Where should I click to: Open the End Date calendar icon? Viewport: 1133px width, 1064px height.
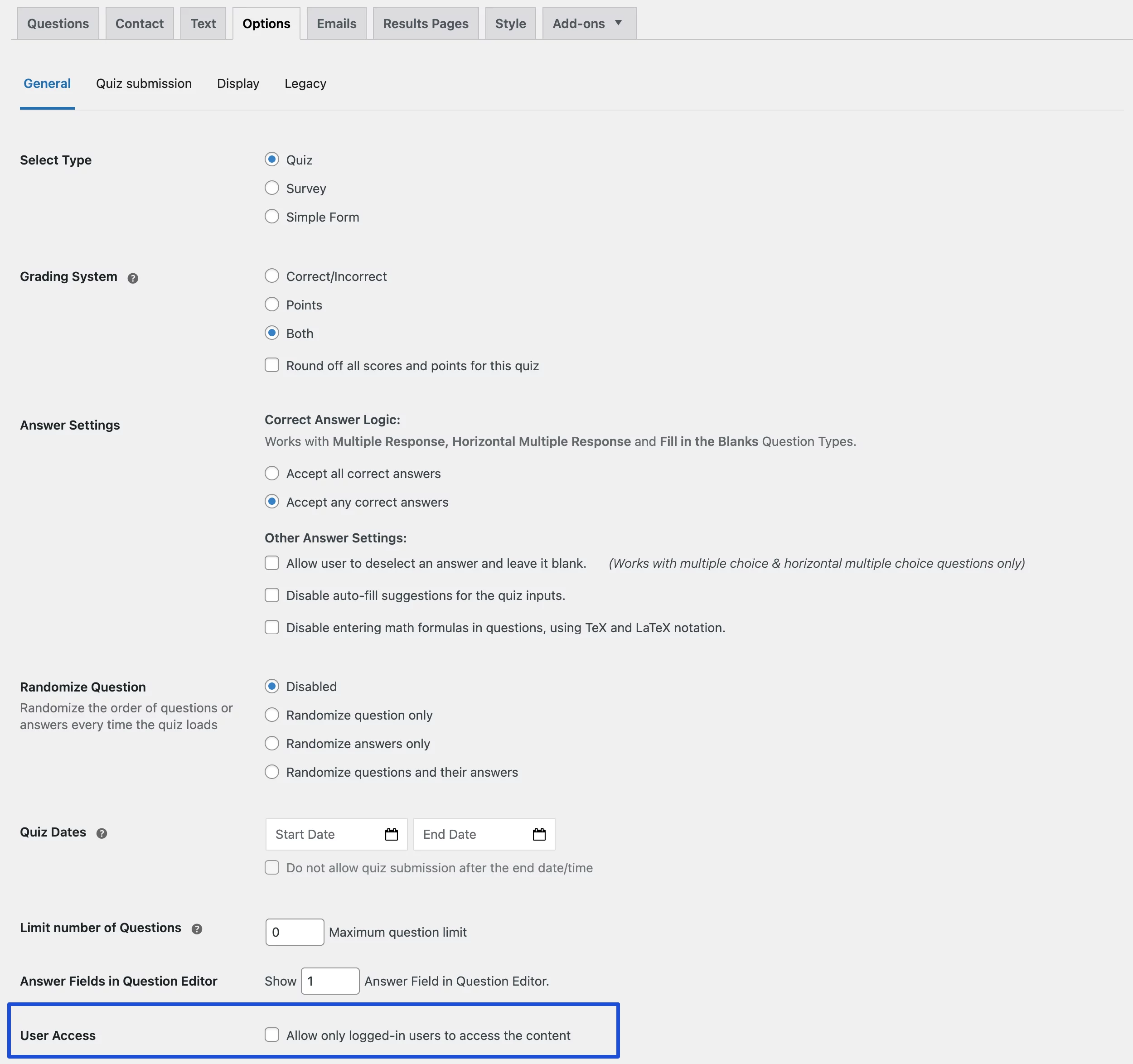point(538,834)
